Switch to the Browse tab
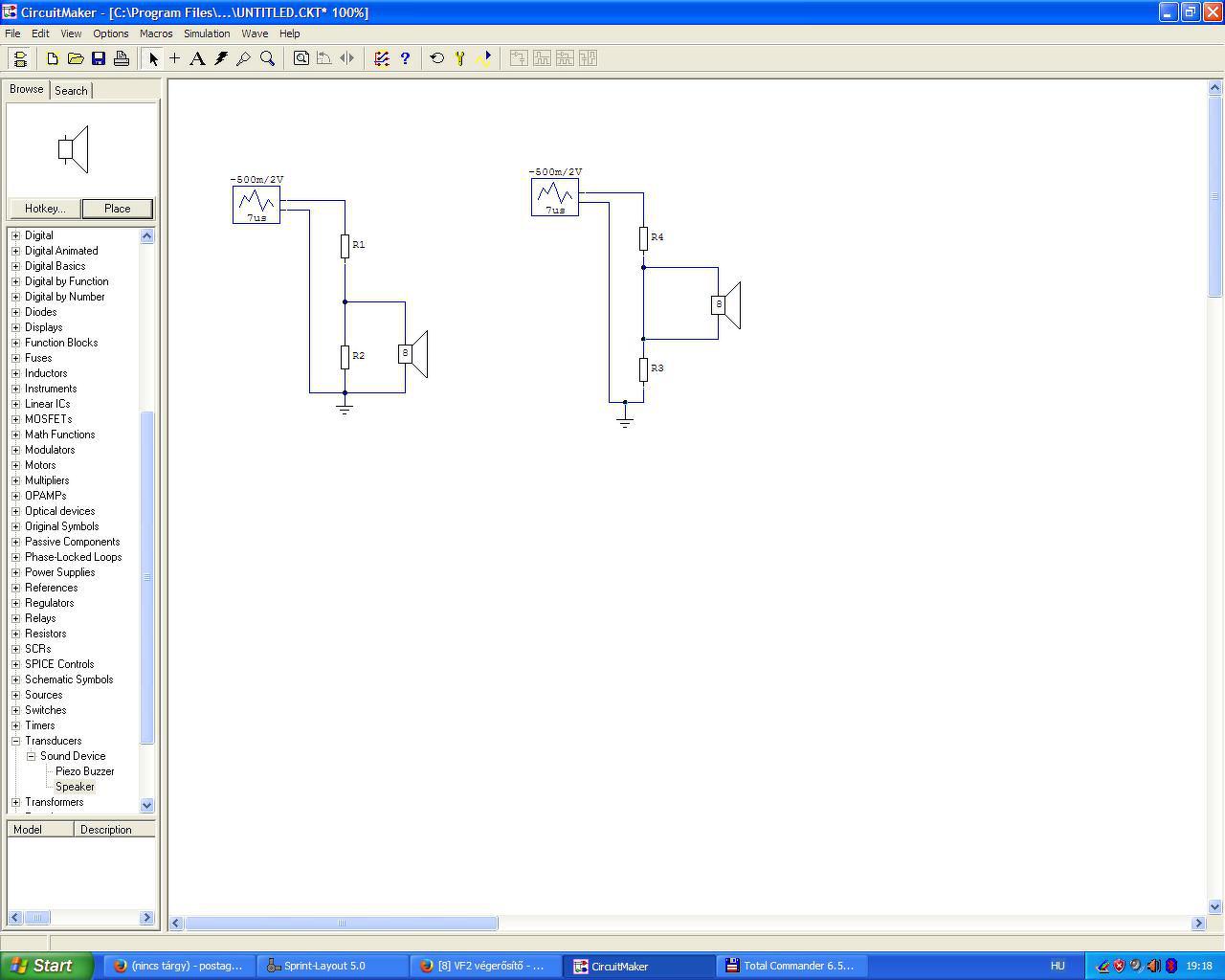Screen dimensions: 1225x980 click(27, 89)
